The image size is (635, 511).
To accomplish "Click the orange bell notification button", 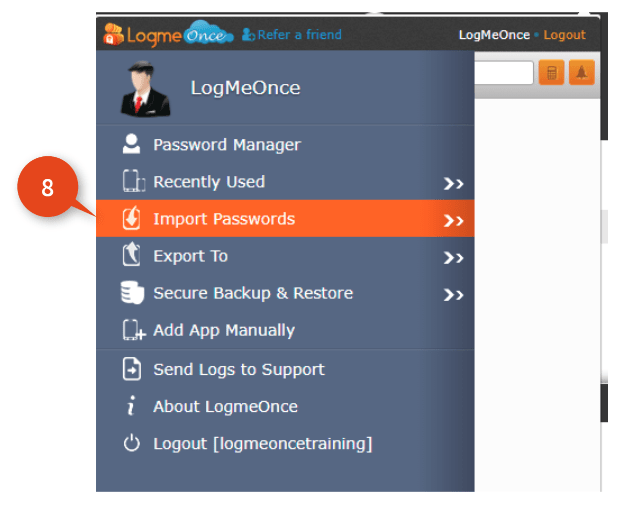I will [582, 72].
